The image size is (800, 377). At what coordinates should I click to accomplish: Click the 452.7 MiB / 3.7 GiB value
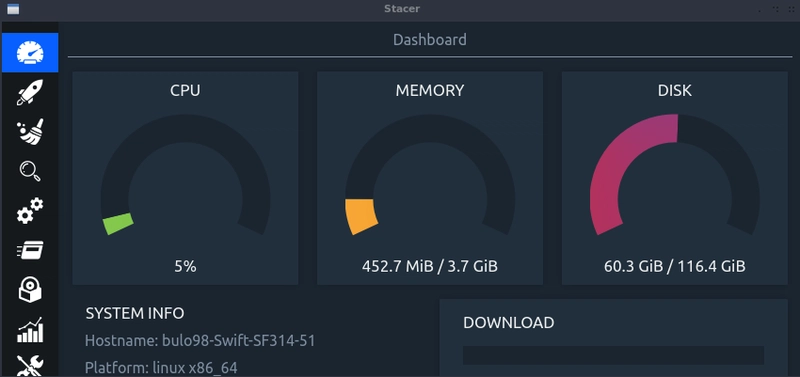tap(430, 266)
